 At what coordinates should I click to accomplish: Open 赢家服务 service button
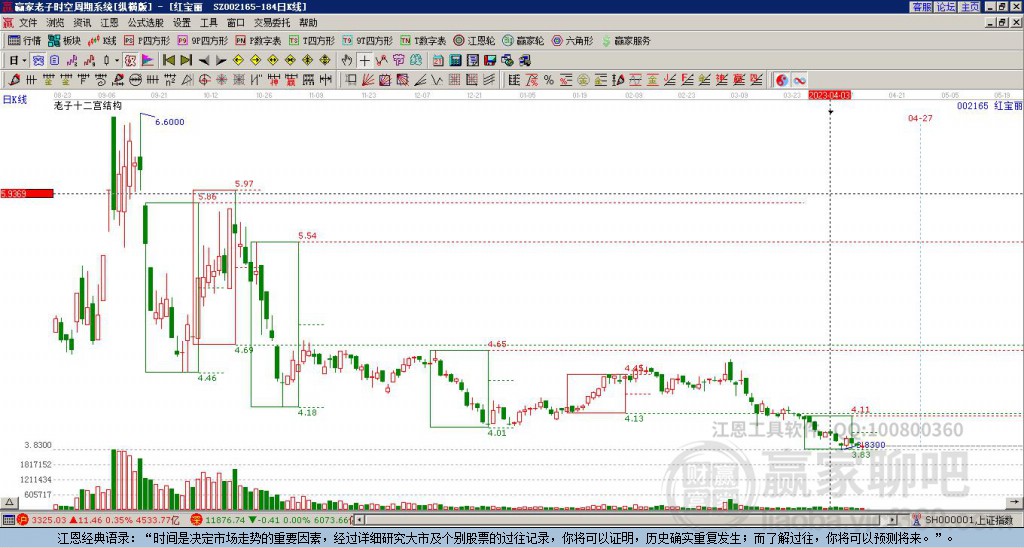click(x=626, y=40)
